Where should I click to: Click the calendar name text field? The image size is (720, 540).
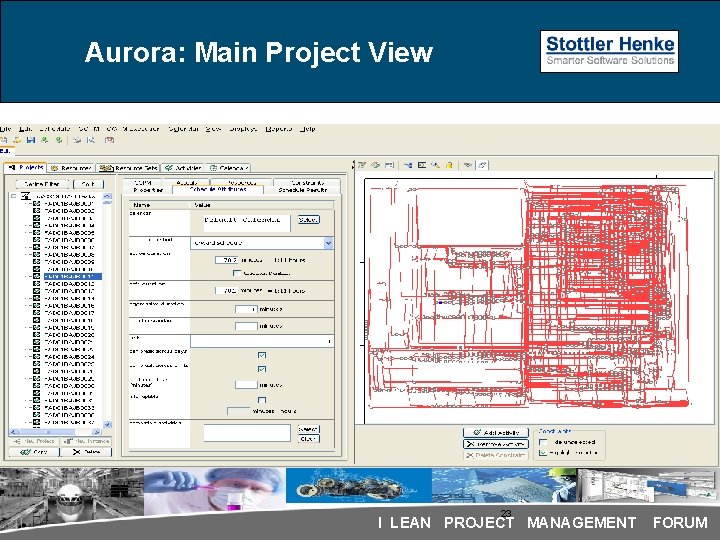click(247, 223)
